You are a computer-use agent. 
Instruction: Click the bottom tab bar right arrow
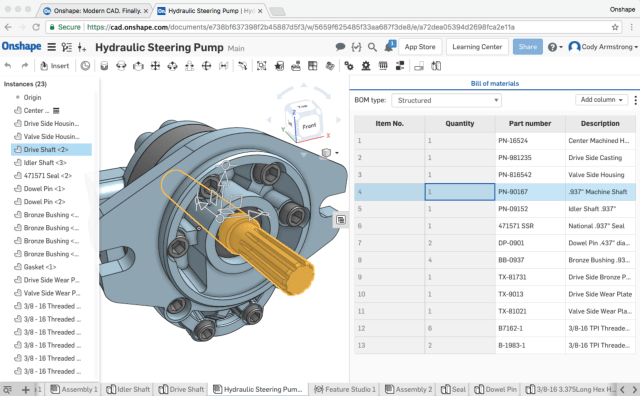click(634, 389)
